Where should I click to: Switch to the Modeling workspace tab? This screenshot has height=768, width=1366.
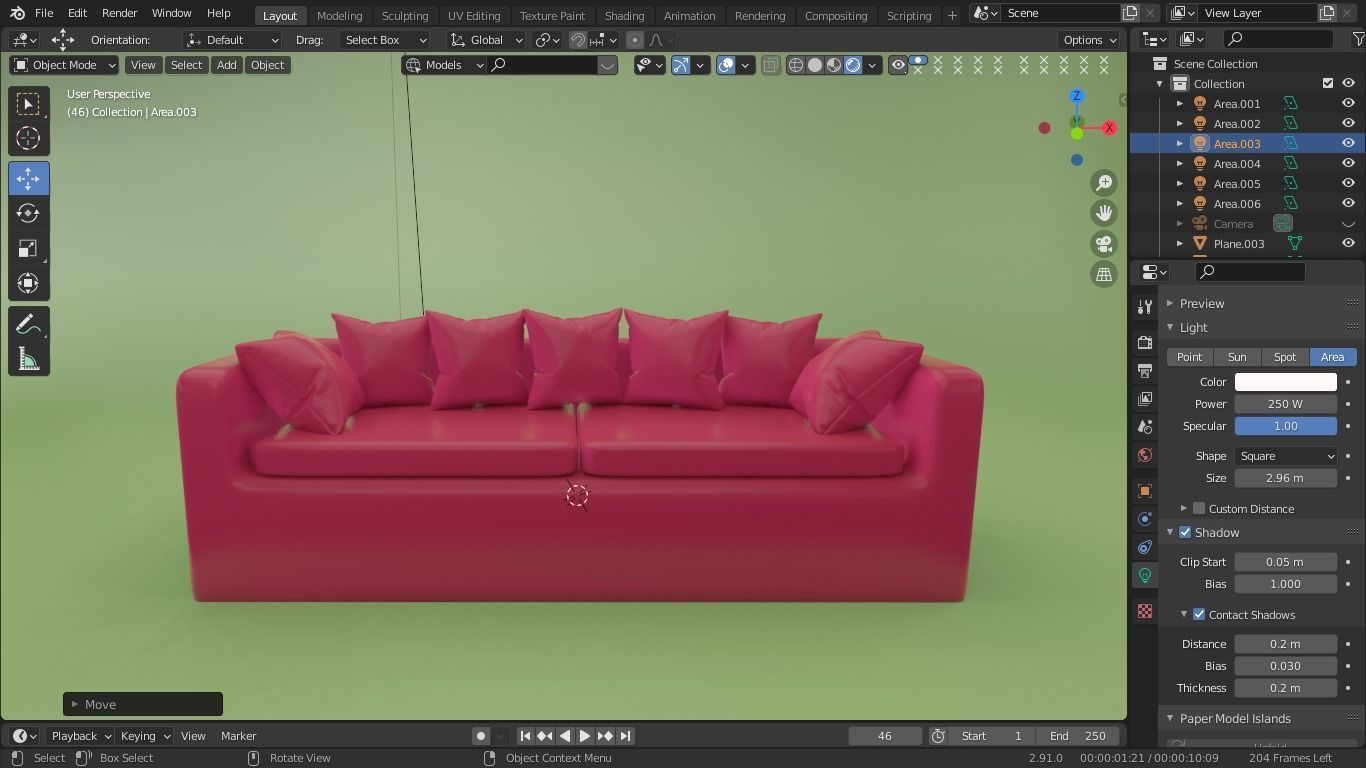coord(339,15)
